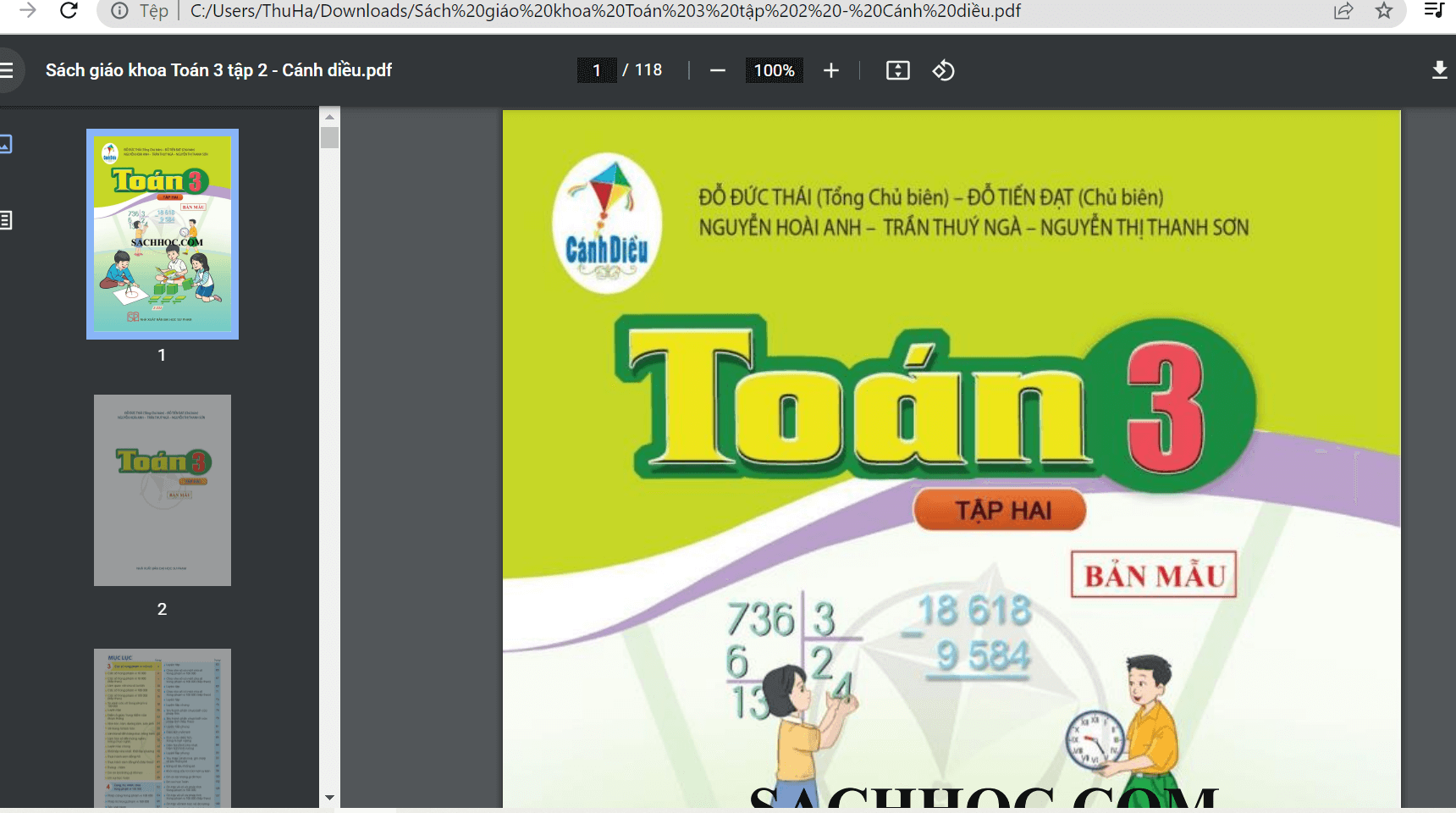Click the 'BẢN MẪU' stamp on cover
1456x813 pixels.
pos(1154,576)
